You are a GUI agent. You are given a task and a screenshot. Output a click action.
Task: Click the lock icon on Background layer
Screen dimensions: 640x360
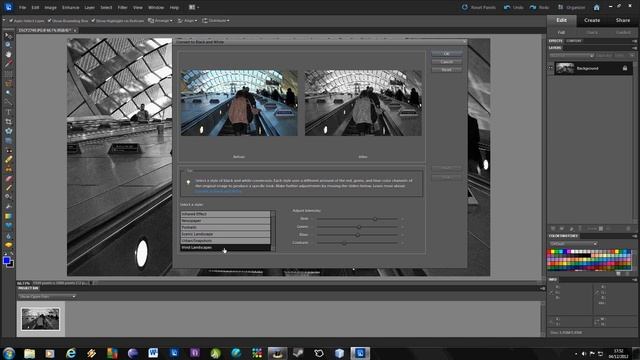625,68
